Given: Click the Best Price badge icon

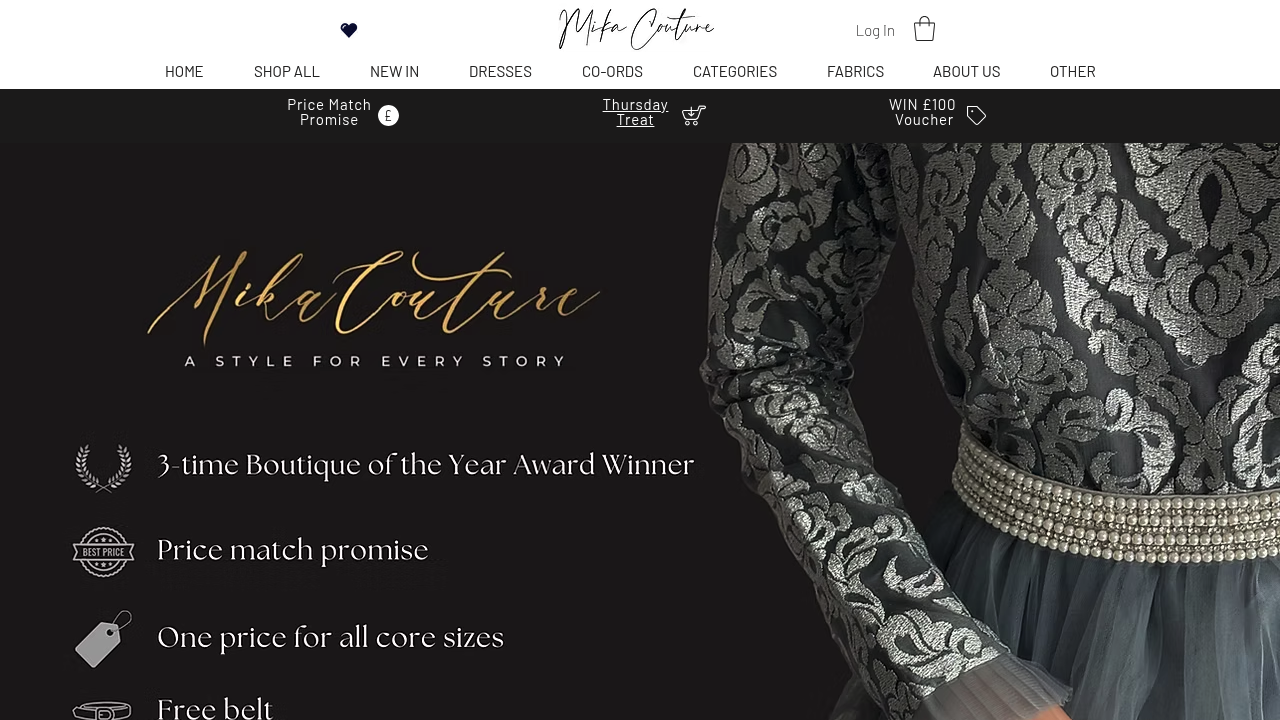Looking at the screenshot, I should tap(103, 552).
